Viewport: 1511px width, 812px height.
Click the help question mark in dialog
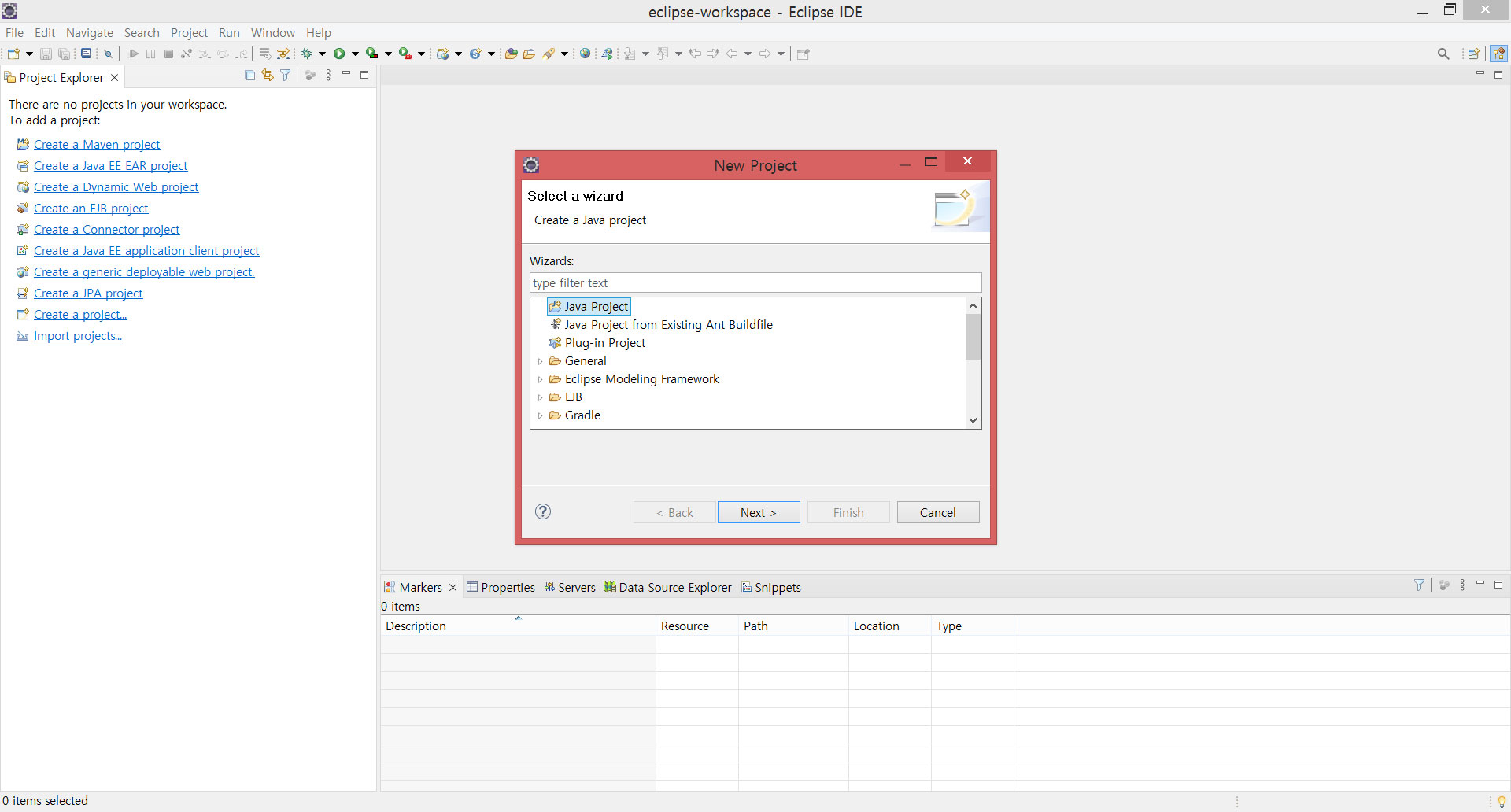click(x=543, y=511)
